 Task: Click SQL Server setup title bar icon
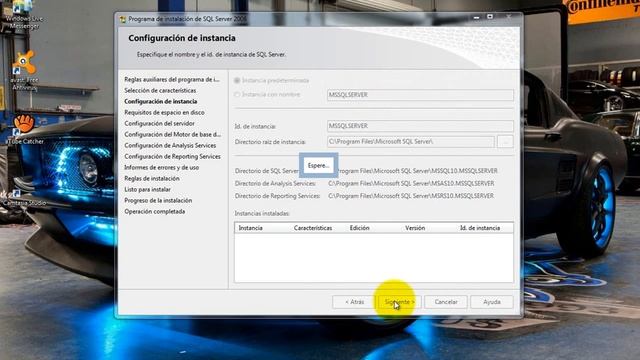pos(122,19)
